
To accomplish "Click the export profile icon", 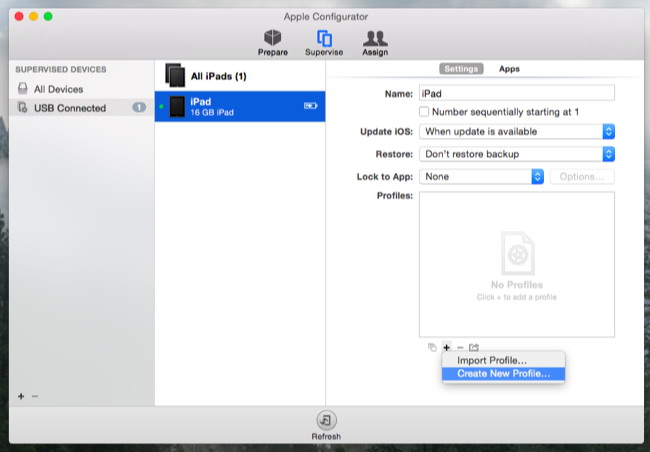I will coord(474,347).
